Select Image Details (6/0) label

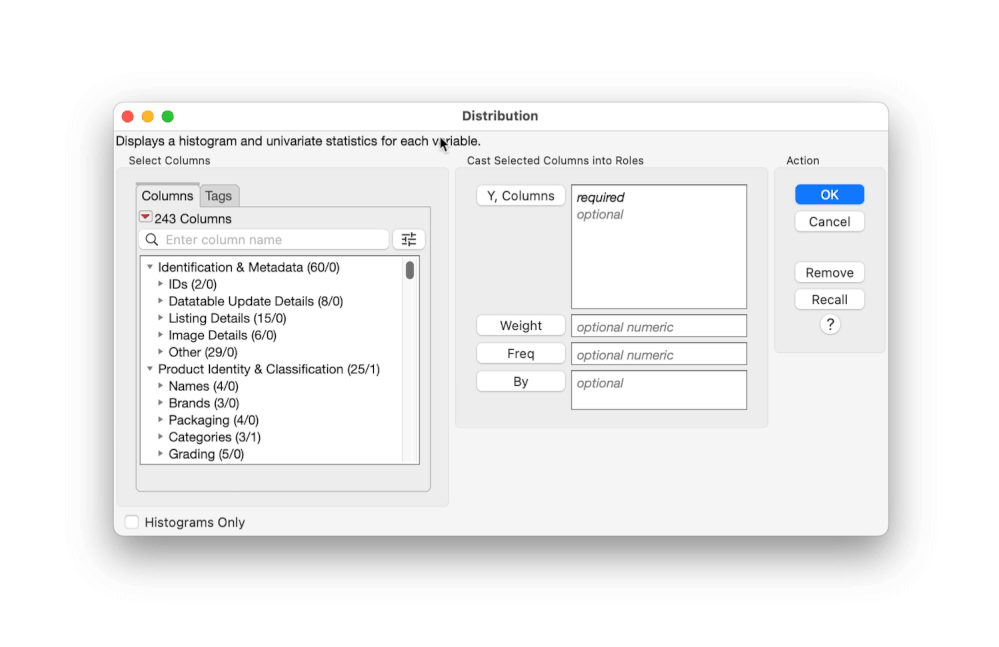click(222, 335)
